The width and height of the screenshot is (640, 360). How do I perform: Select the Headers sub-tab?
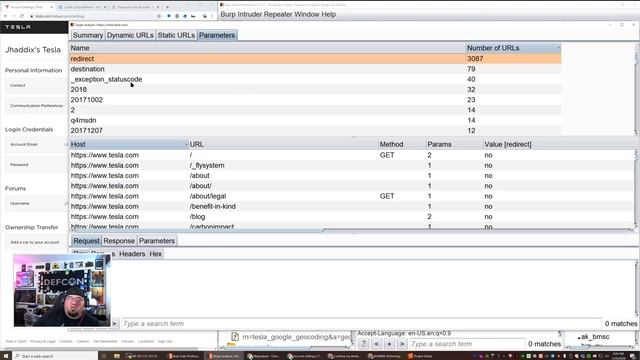[x=132, y=254]
